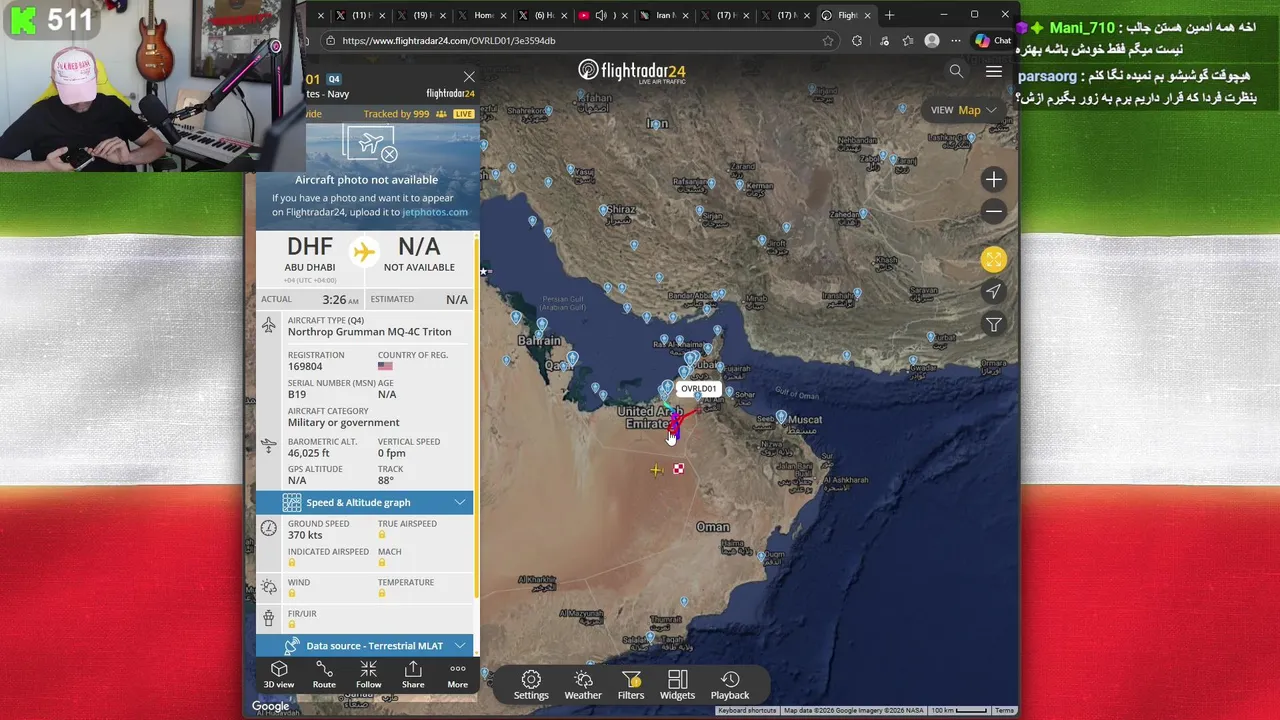Switch to the Home X browser tab

pos(483,15)
